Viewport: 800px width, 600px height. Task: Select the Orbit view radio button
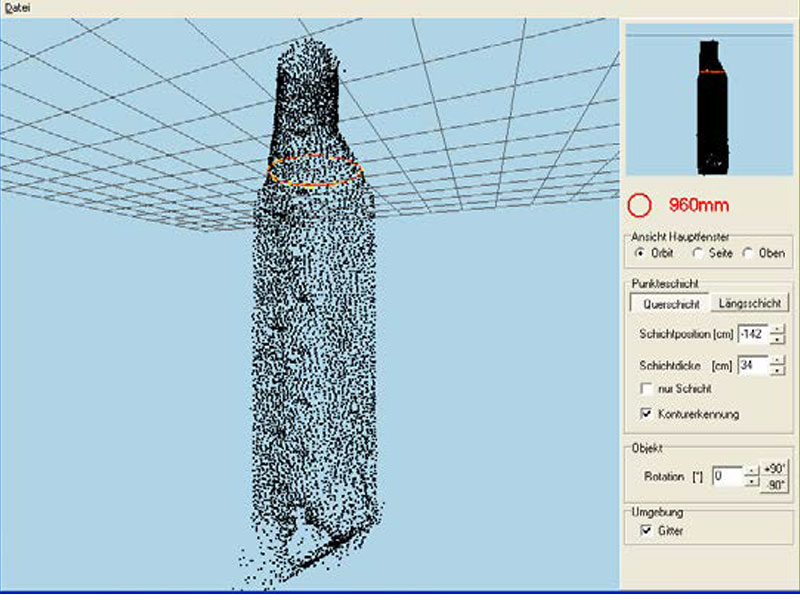pos(639,253)
